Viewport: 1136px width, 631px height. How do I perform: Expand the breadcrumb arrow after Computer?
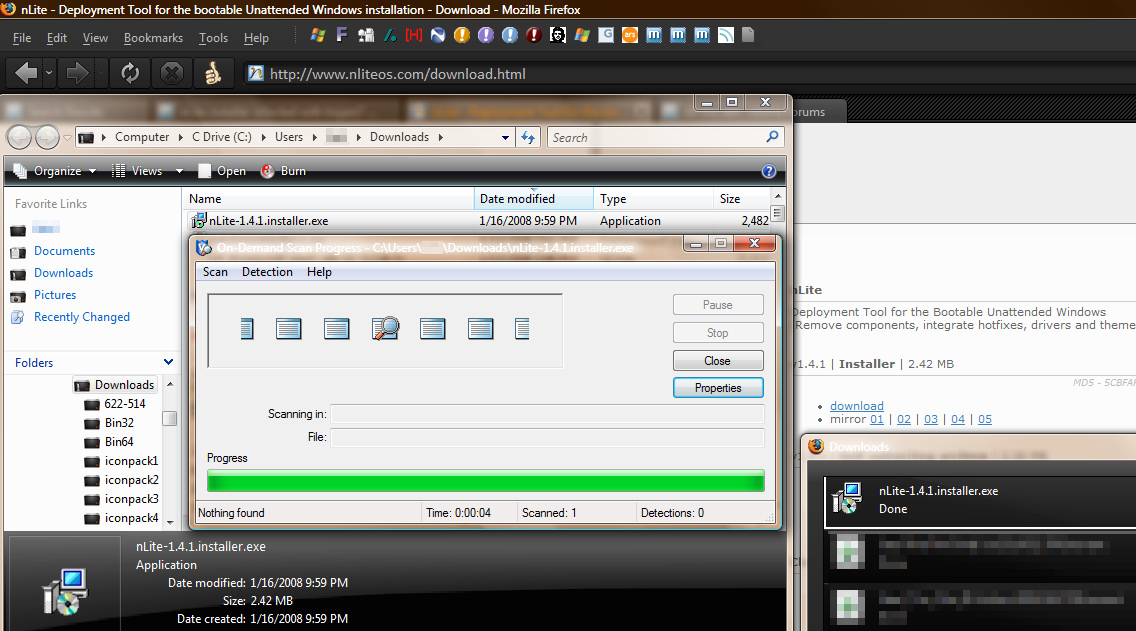tap(180, 137)
